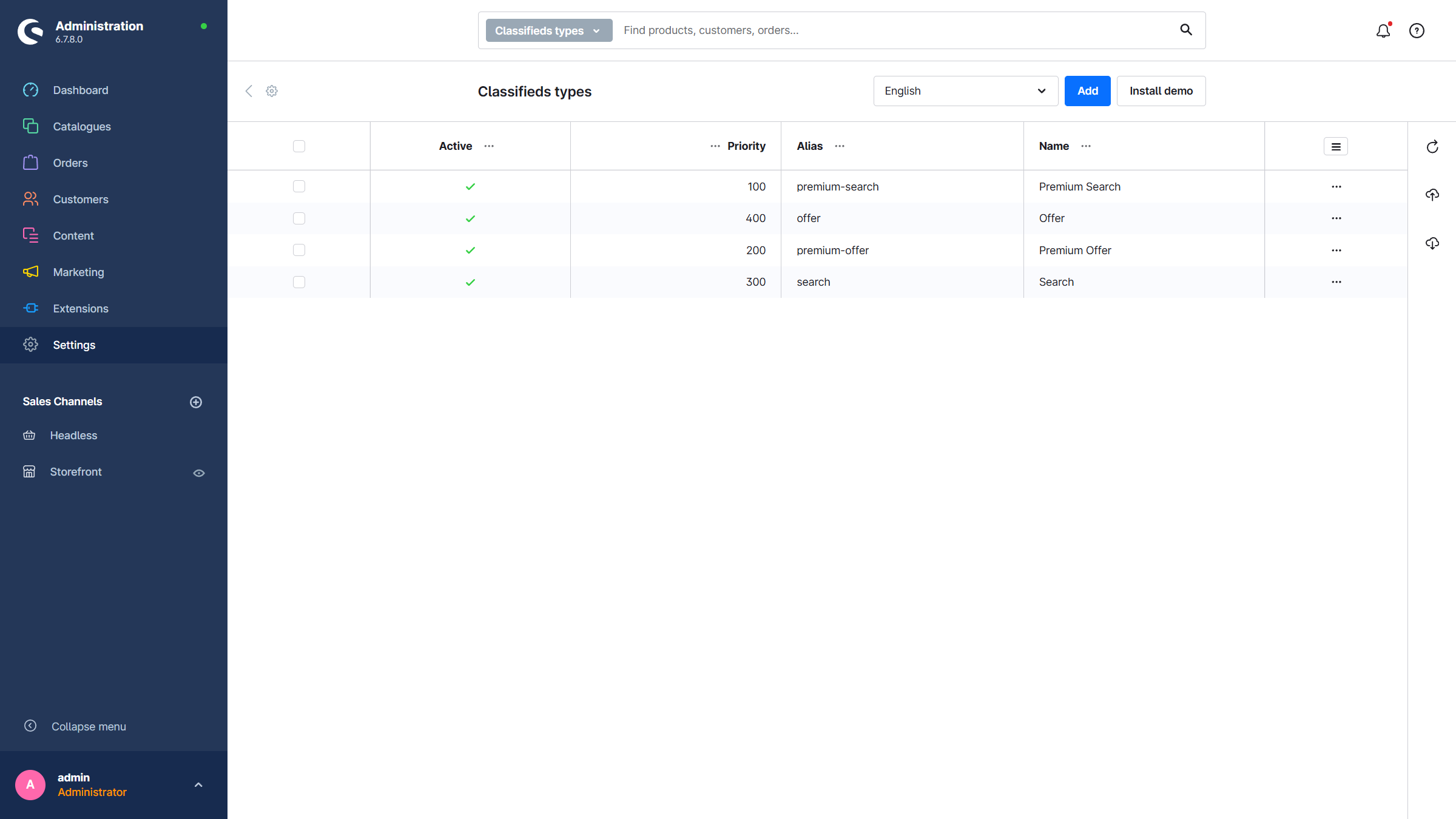Focus the Find products search field
Viewport: 1456px width, 819px height.
[x=892, y=30]
